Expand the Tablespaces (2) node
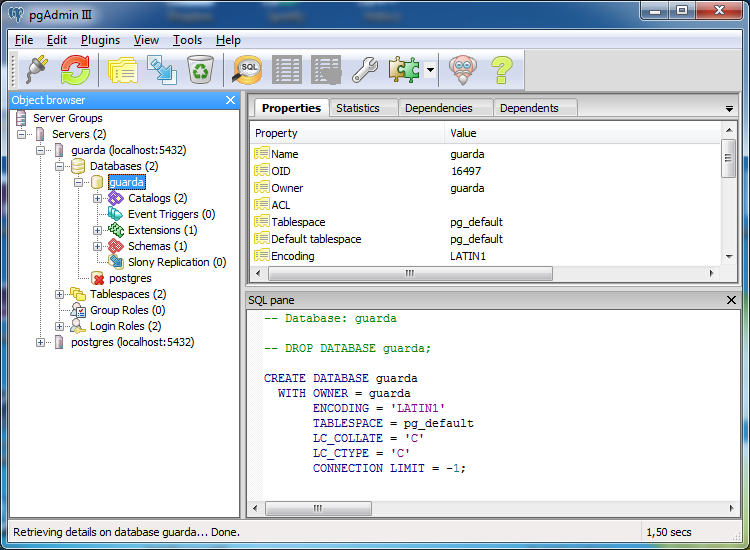This screenshot has height=550, width=750. click(x=59, y=295)
